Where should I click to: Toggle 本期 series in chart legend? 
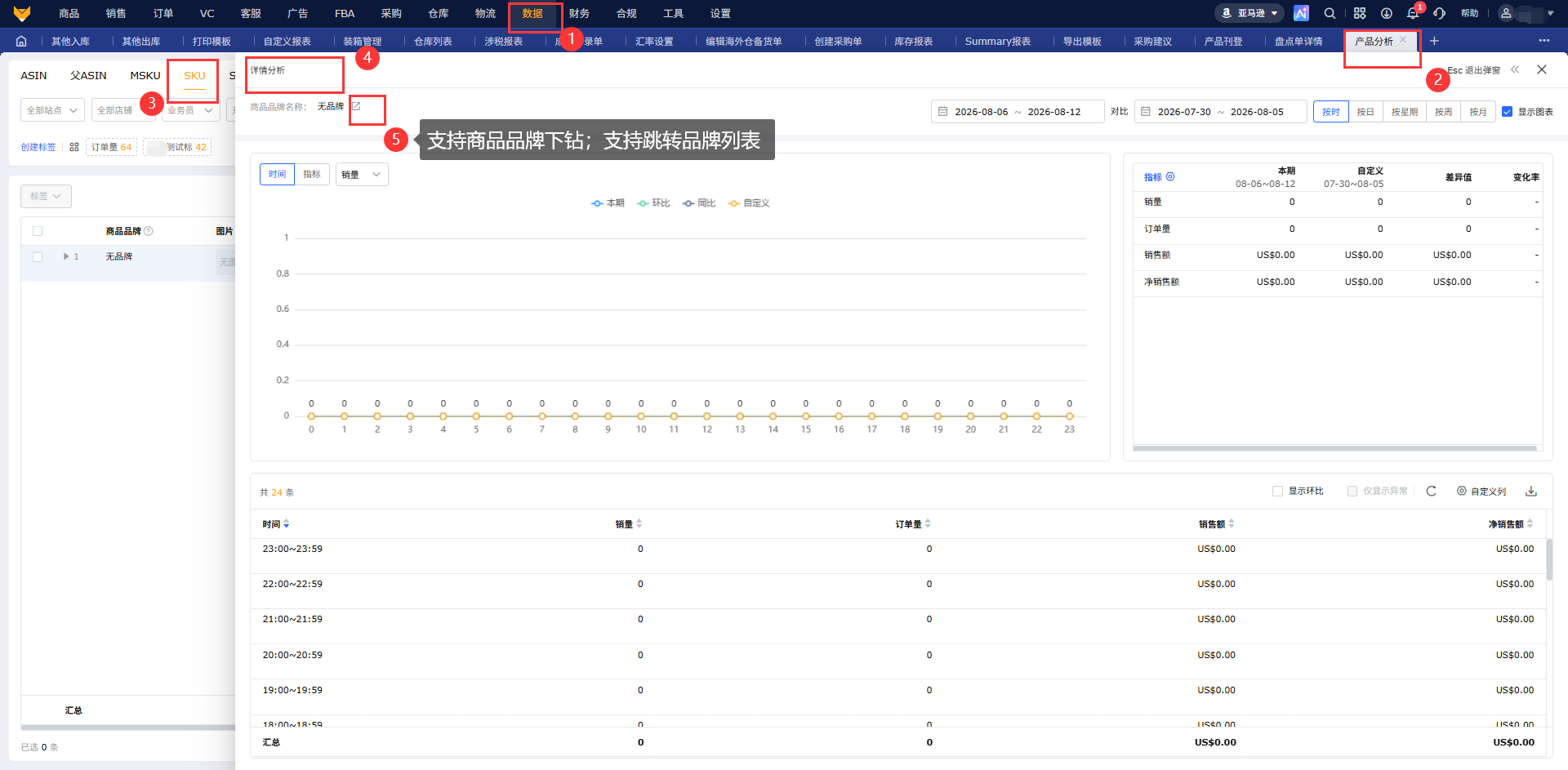608,203
